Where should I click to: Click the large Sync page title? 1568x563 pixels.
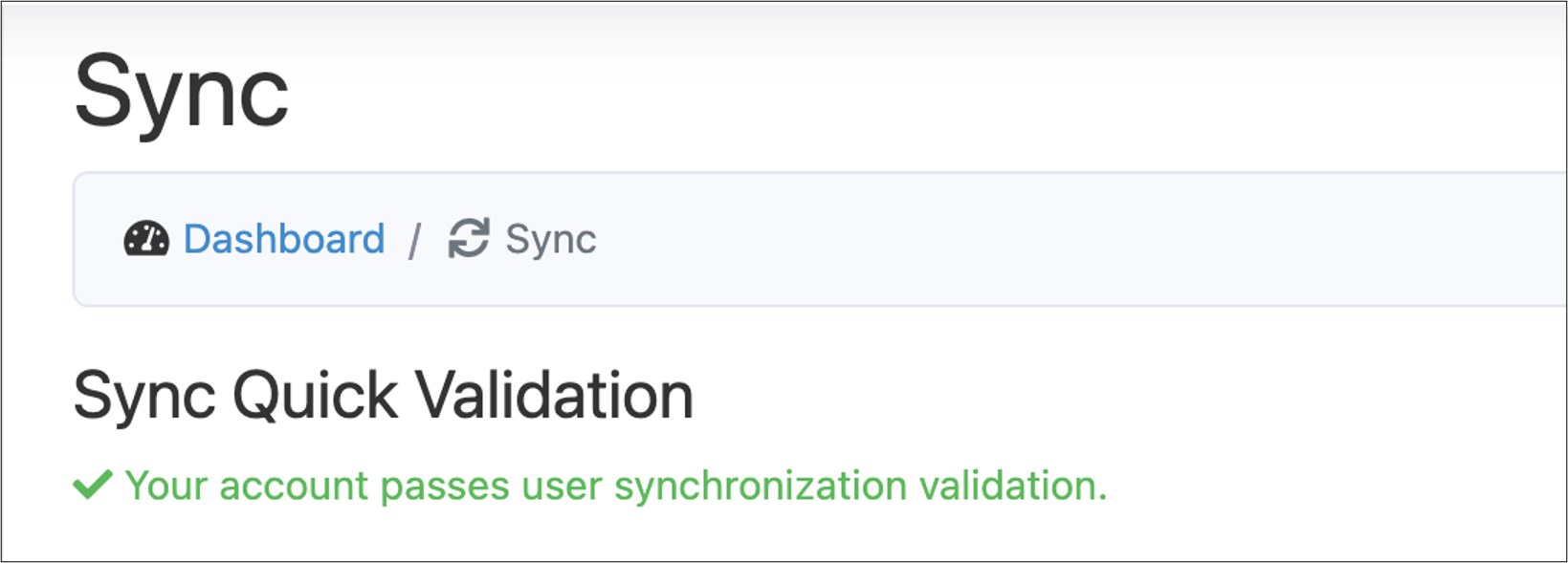coord(181,93)
